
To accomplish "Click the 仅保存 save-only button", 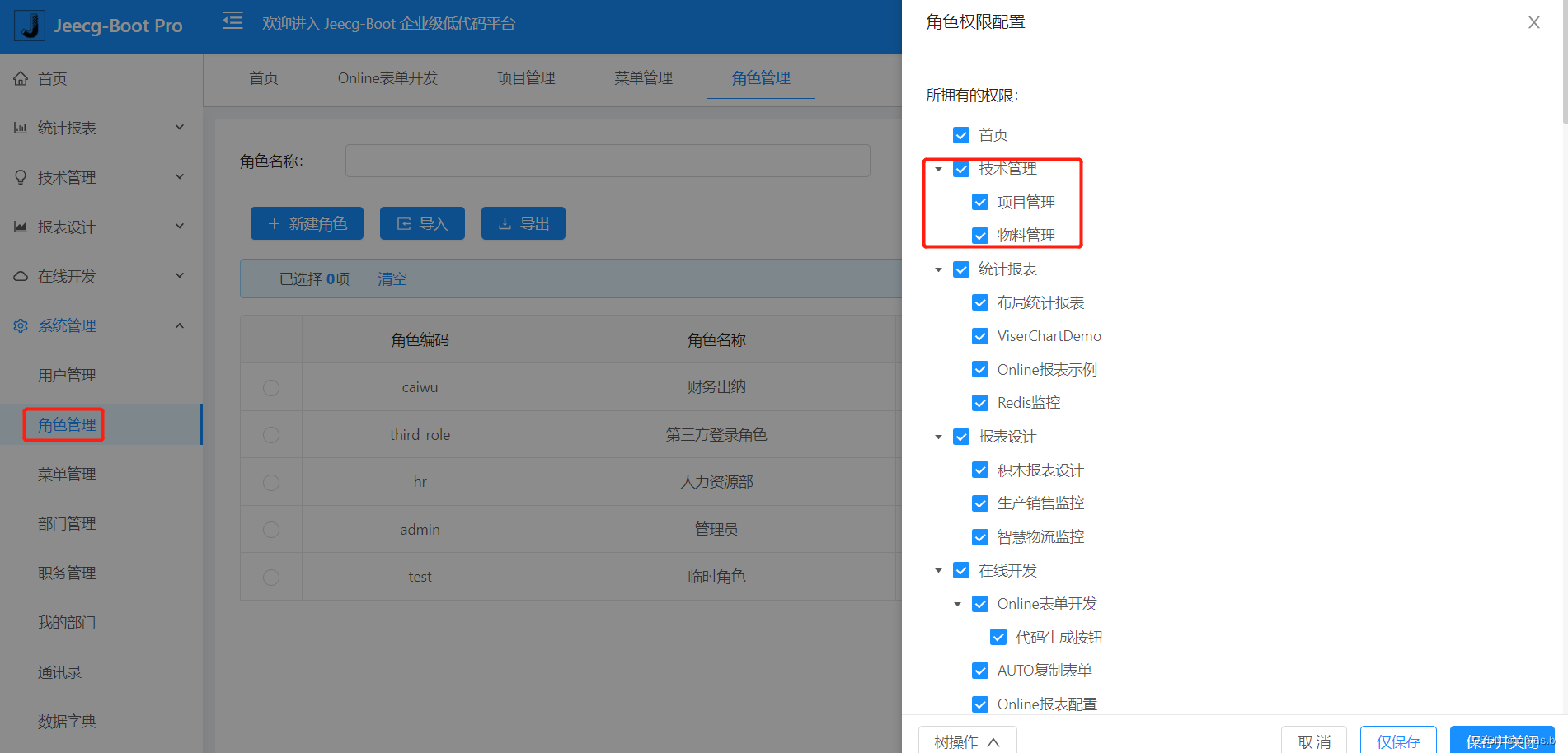I will coord(1398,741).
